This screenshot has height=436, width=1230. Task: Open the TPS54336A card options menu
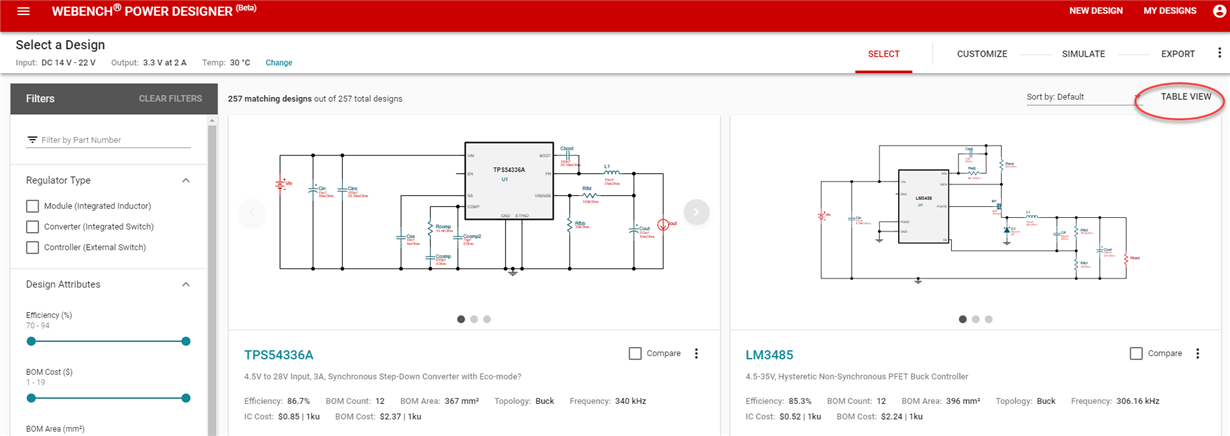(697, 353)
